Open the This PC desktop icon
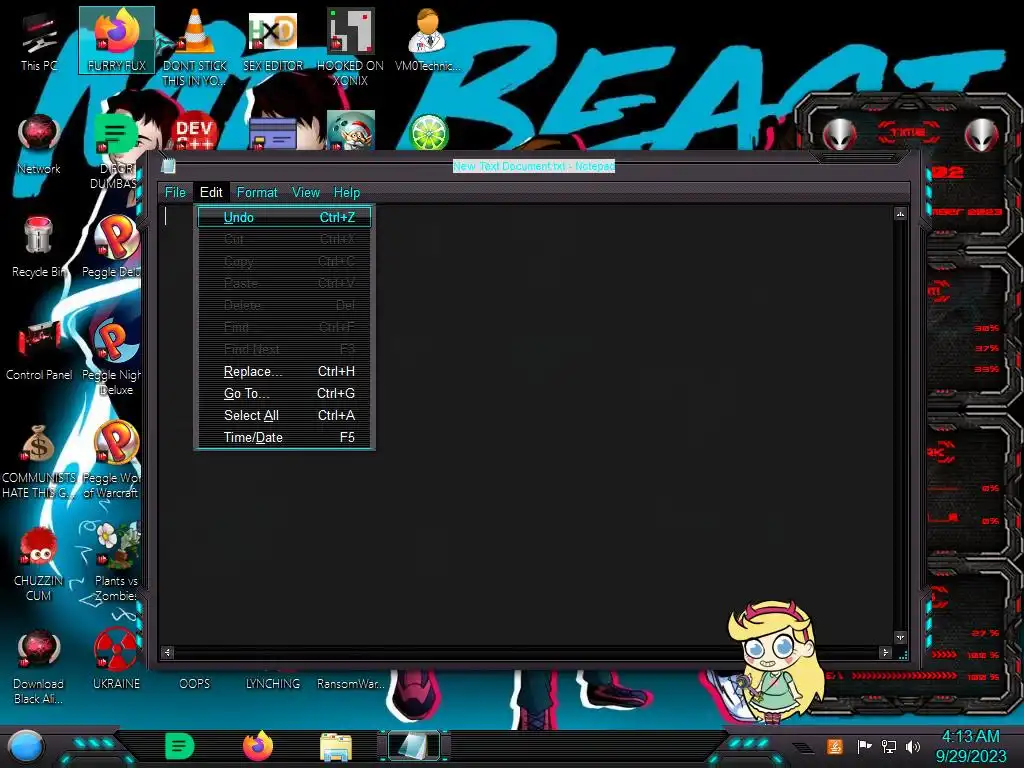This screenshot has width=1024, height=768. pos(39,40)
